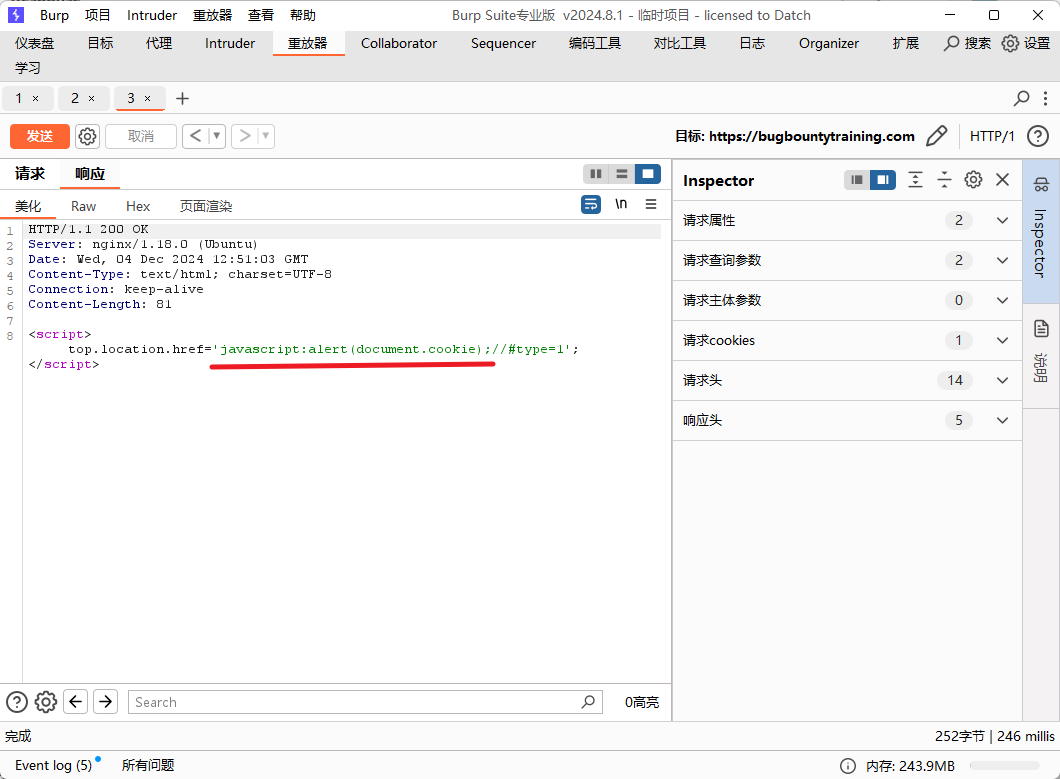Click magnifier inside search field
Image resolution: width=1060 pixels, height=779 pixels.
click(x=588, y=702)
